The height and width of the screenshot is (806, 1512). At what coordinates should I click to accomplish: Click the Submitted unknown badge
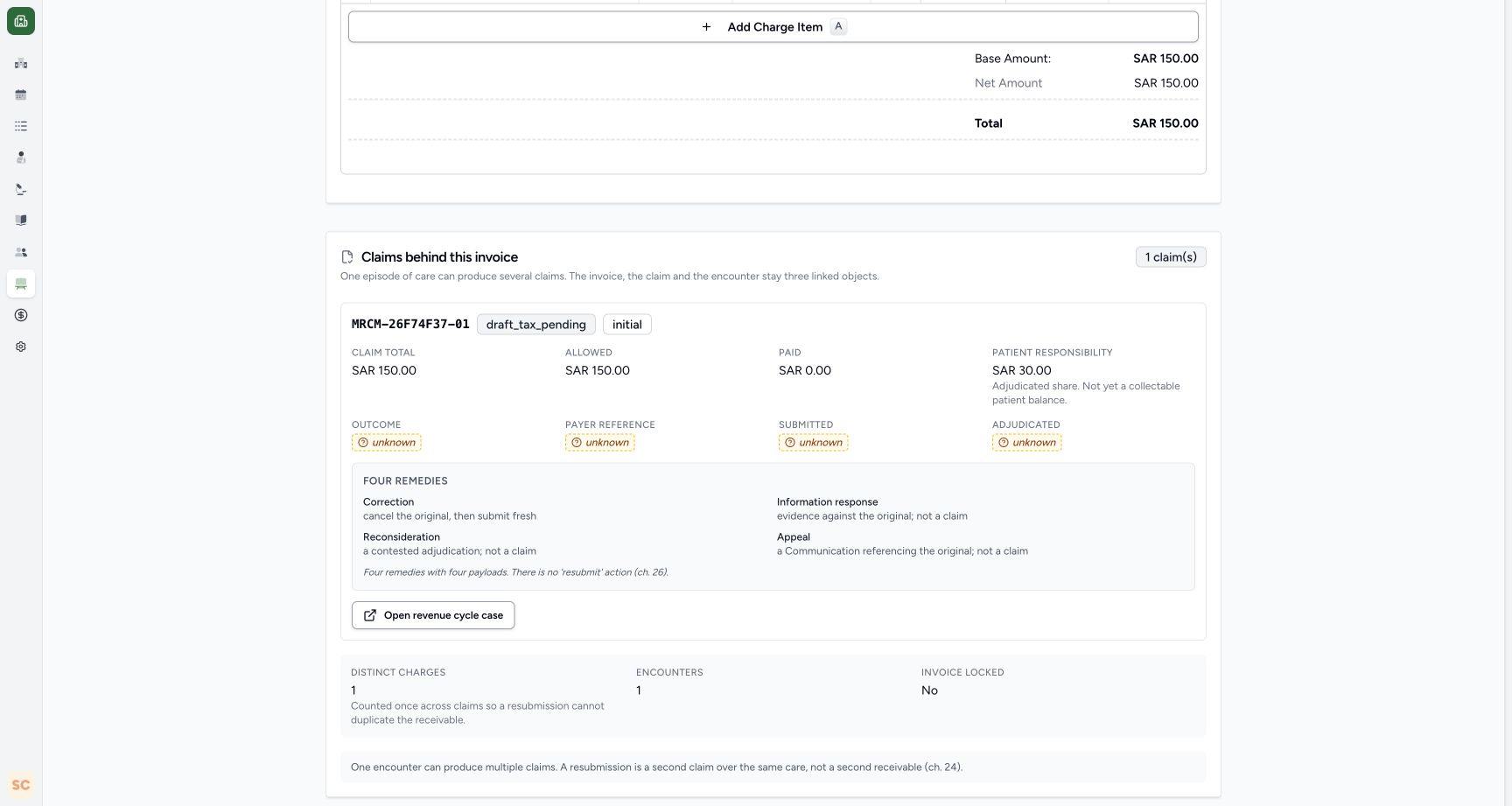(x=814, y=443)
